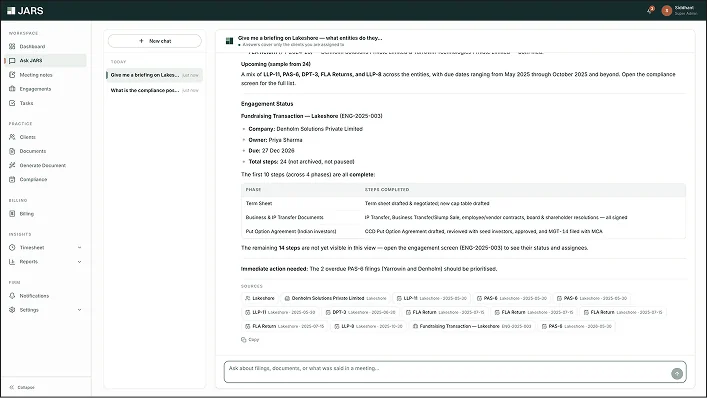The image size is (707, 398).
Task: Expand the Reports submenu chevron
Action: point(79,262)
